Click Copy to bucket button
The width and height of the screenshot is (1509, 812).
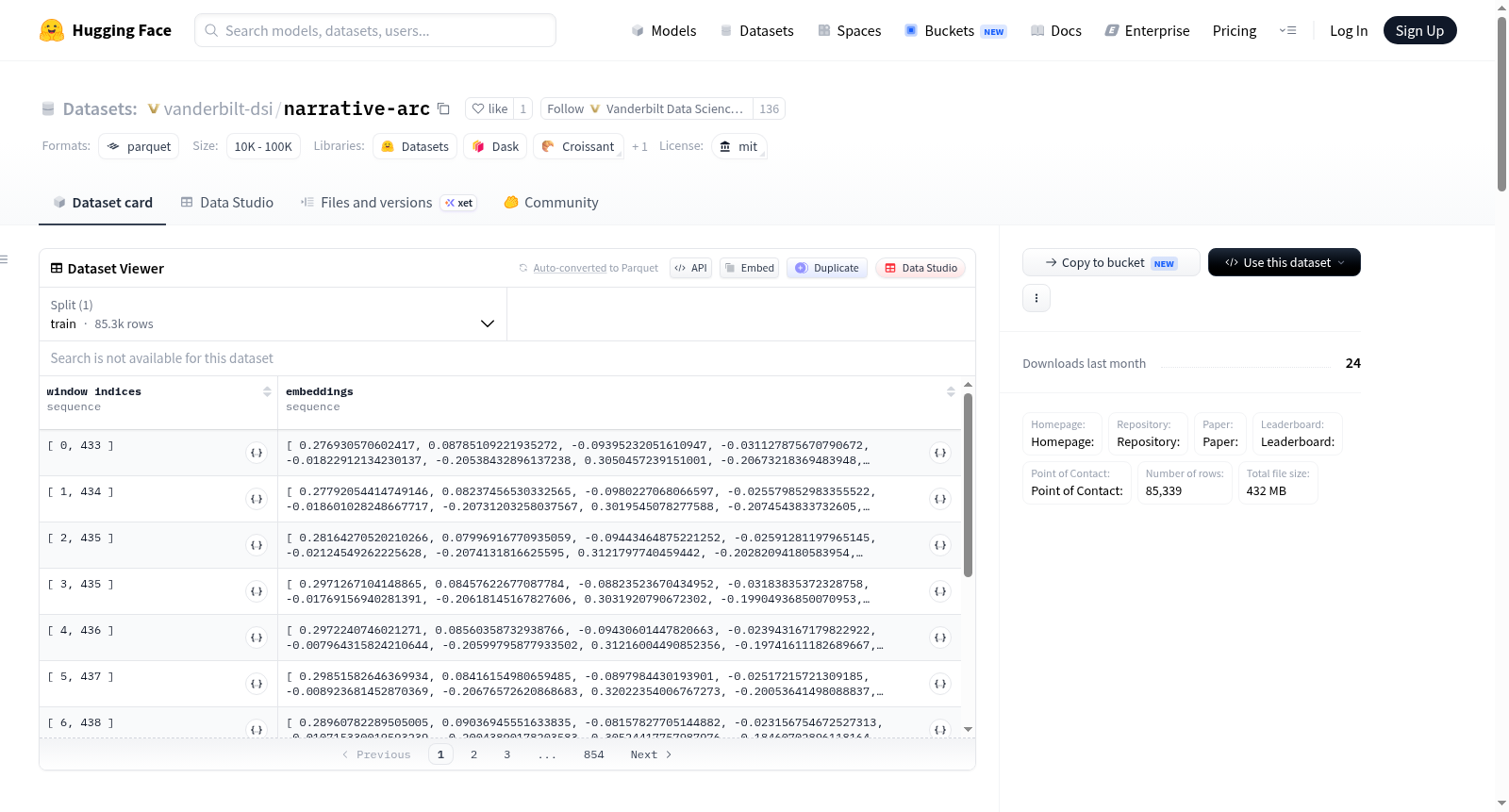click(x=1111, y=262)
